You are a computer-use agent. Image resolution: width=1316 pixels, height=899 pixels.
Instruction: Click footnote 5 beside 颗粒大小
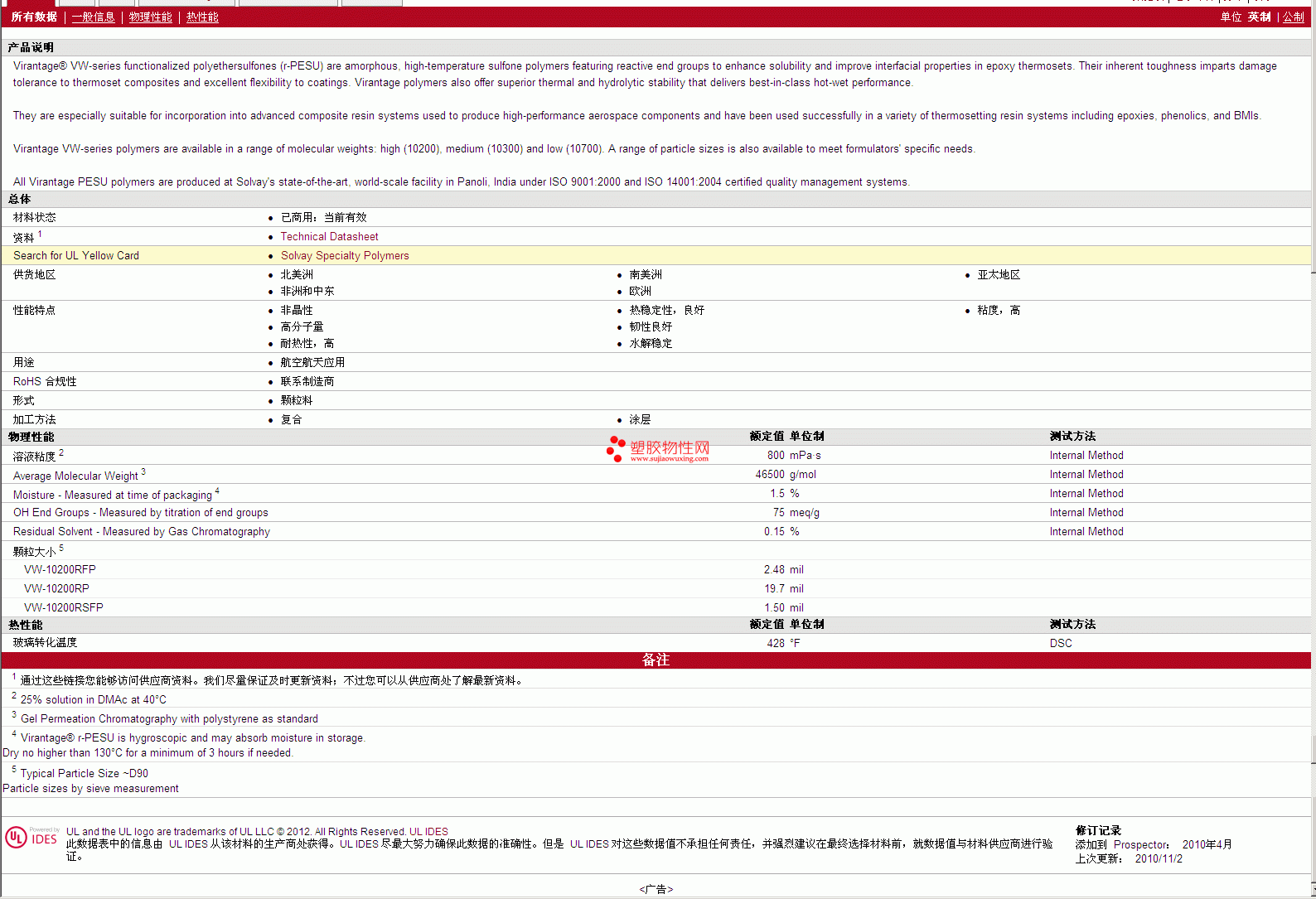pos(61,549)
